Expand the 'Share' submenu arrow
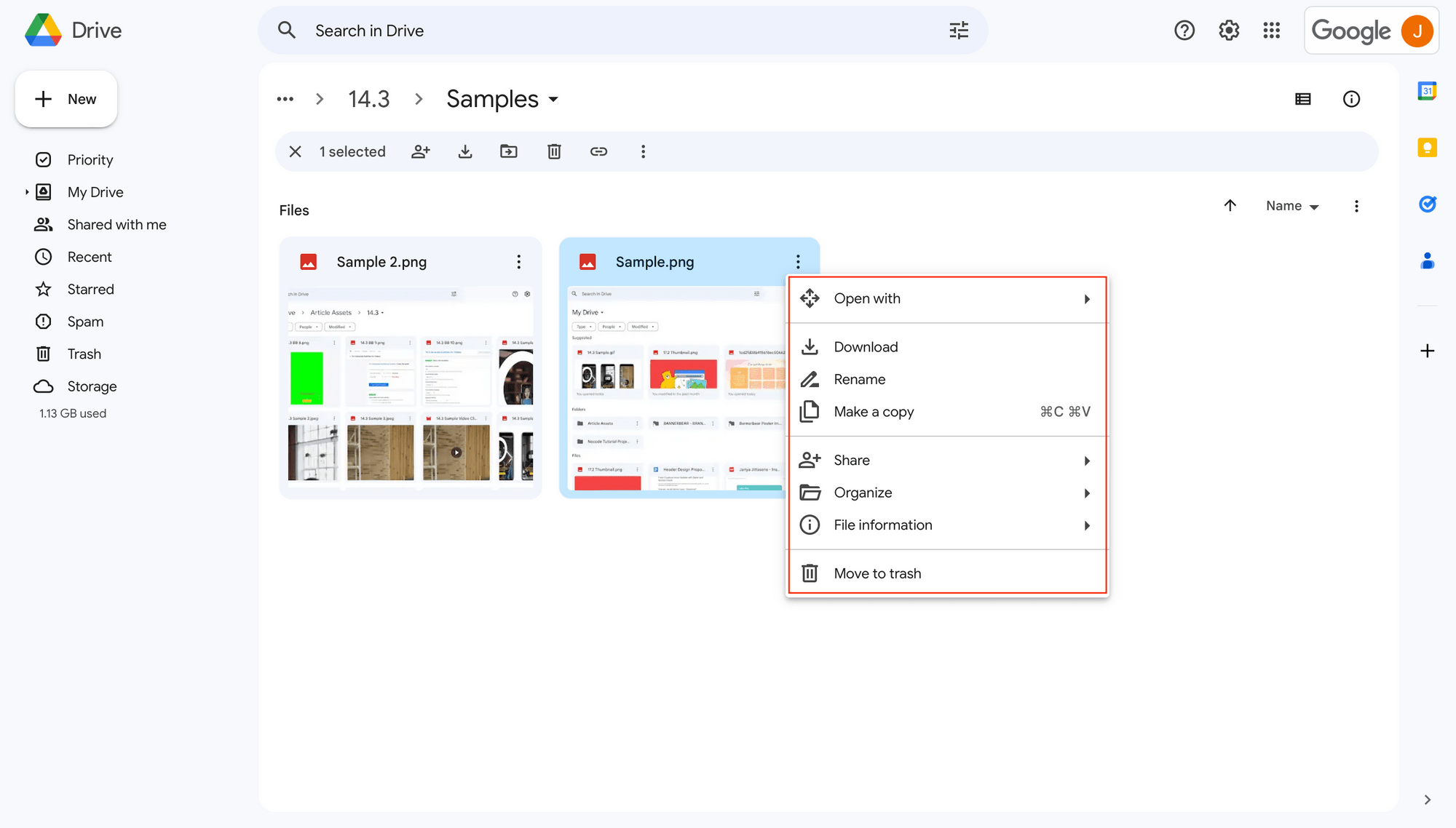The height and width of the screenshot is (828, 1456). 1086,459
